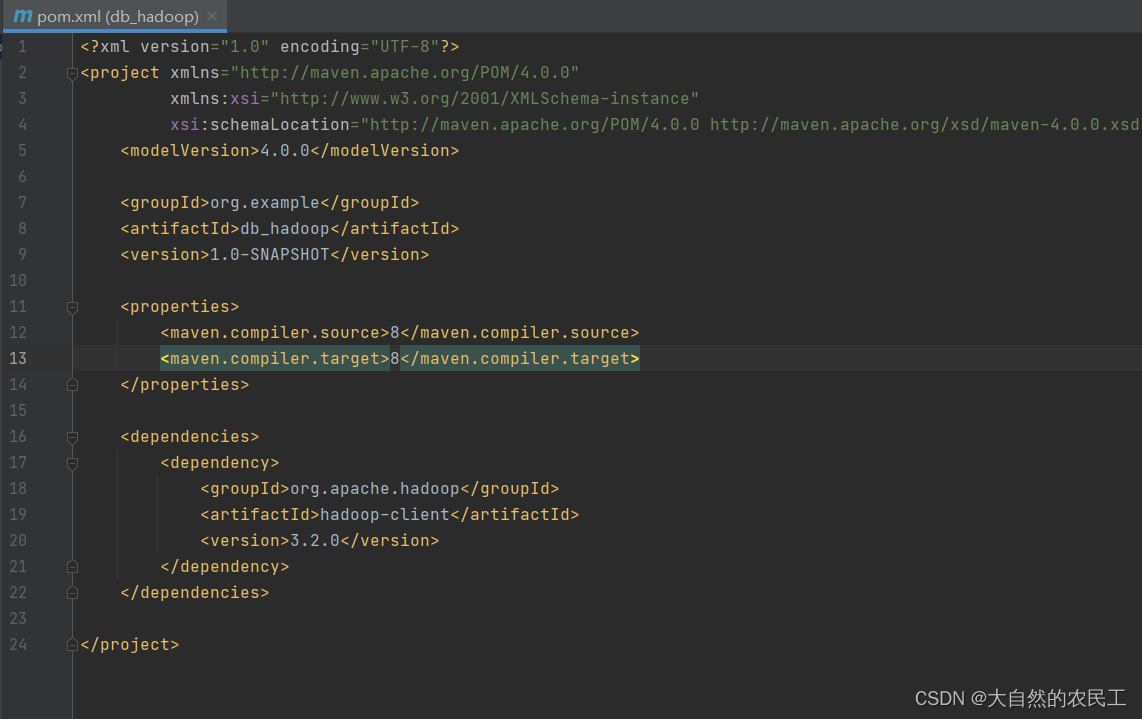Place cursor in the 3.2.0 version value
Image resolution: width=1142 pixels, height=719 pixels.
(314, 541)
